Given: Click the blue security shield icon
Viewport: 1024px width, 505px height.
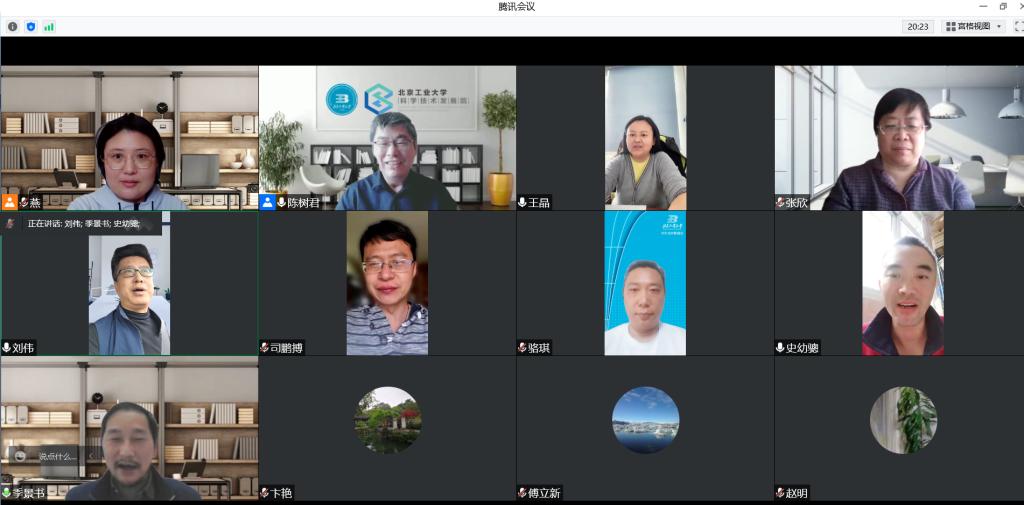Looking at the screenshot, I should coord(30,26).
